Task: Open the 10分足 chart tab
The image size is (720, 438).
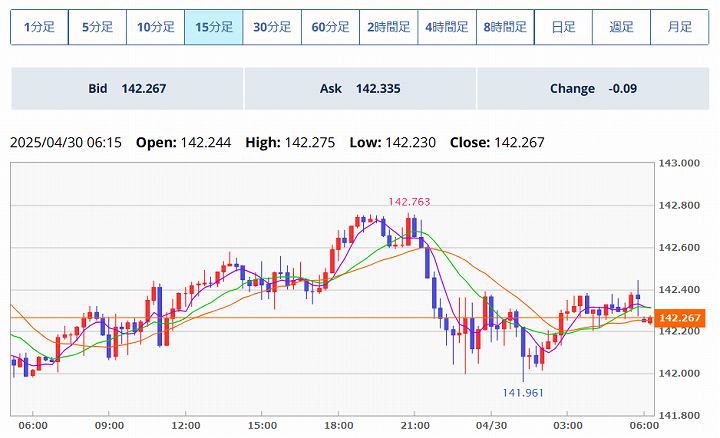Action: [155, 27]
